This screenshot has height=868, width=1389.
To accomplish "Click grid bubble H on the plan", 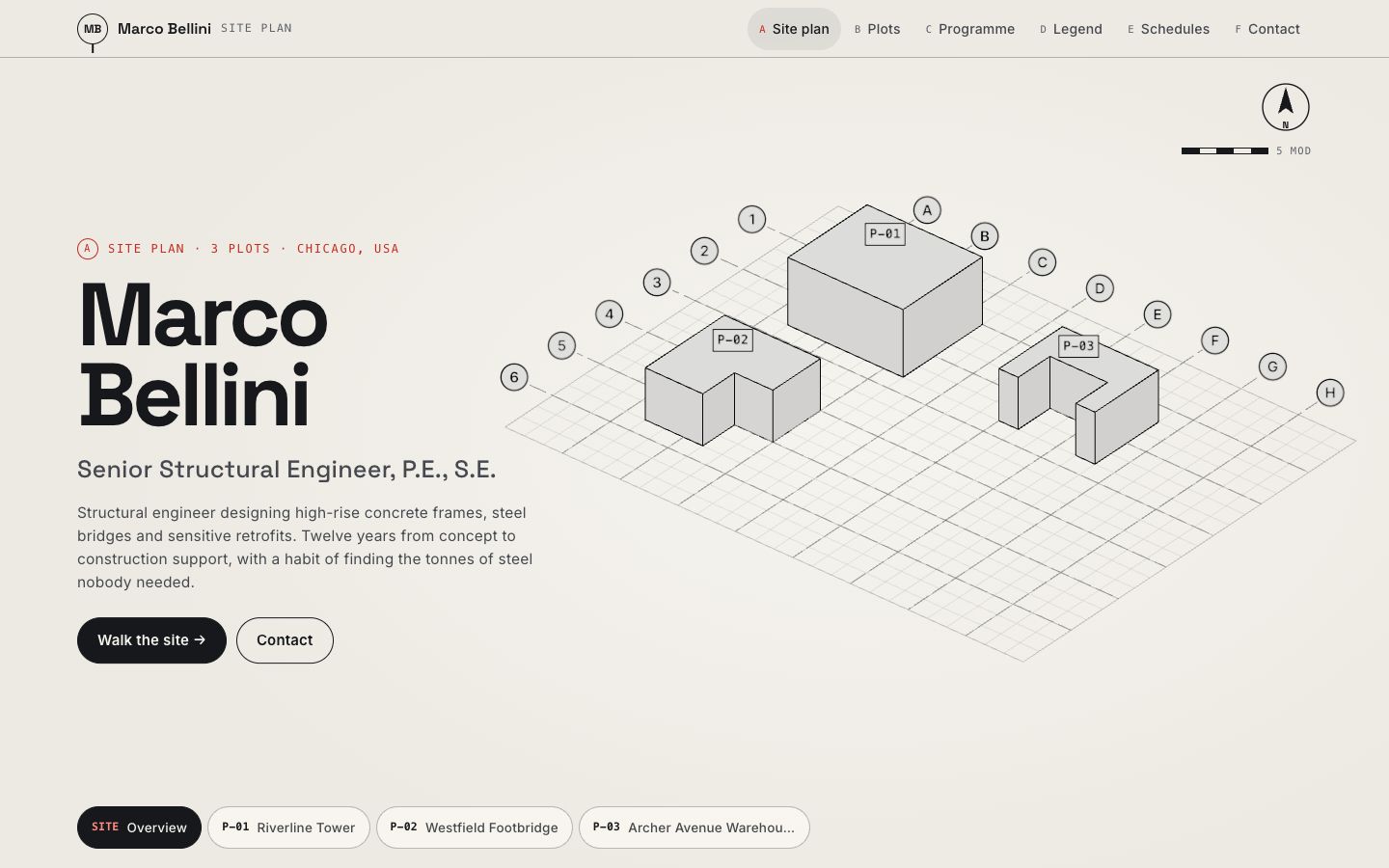I will (x=1330, y=393).
